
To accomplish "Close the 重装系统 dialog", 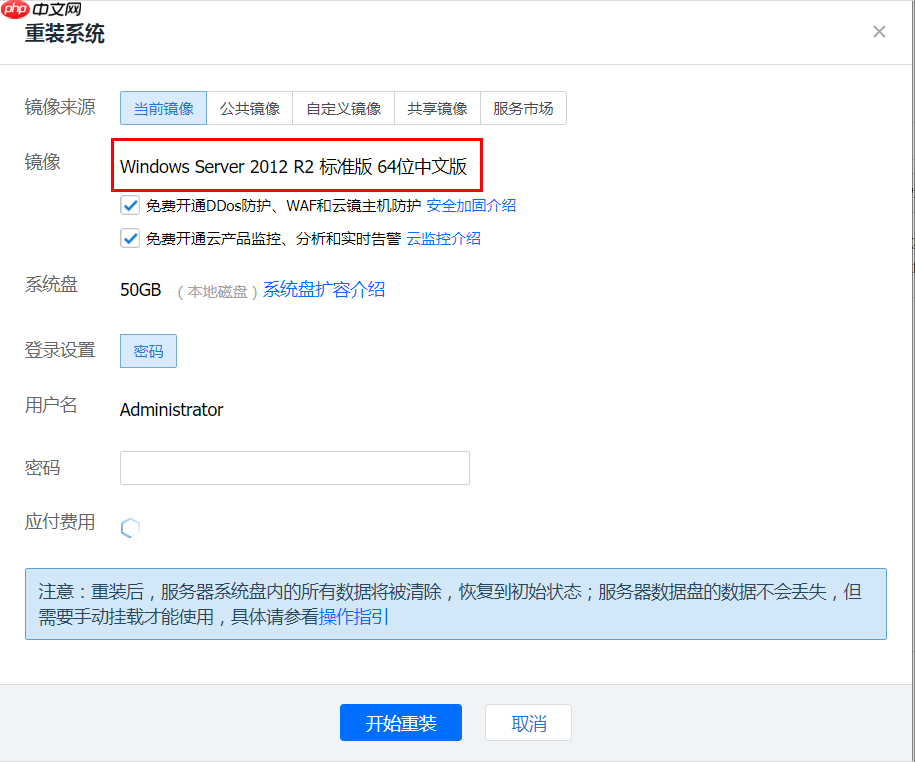I will tap(878, 31).
